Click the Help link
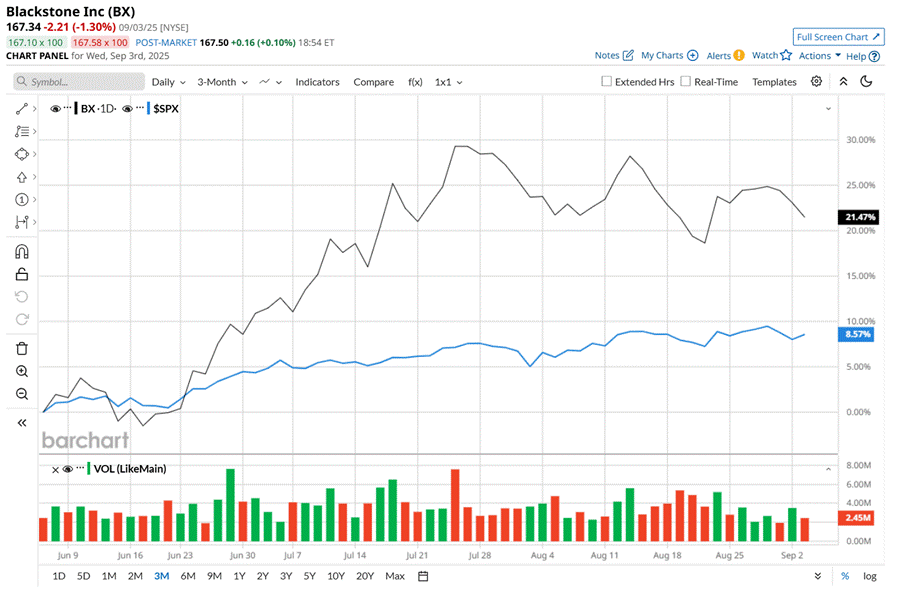The image size is (904, 592). point(856,56)
